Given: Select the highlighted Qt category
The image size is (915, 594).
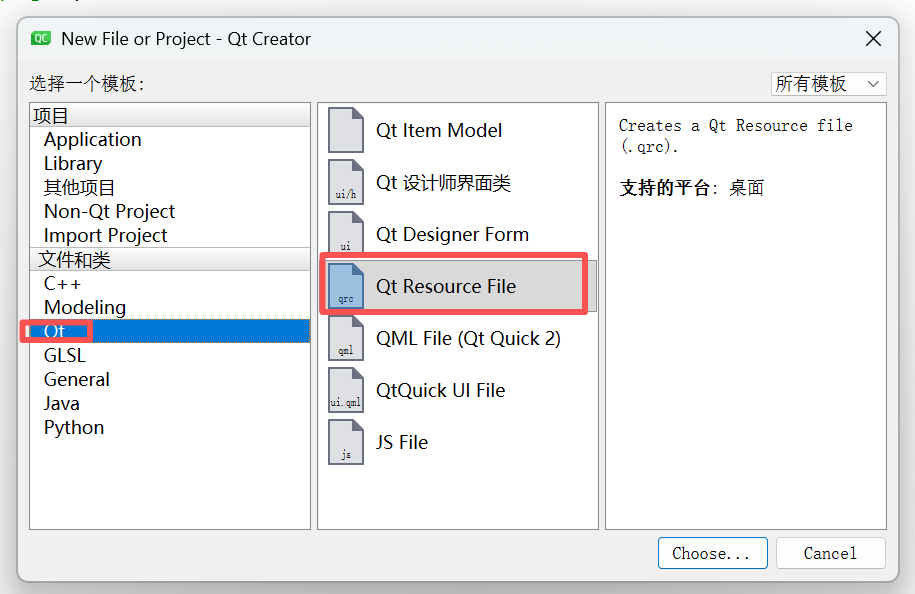Looking at the screenshot, I should [170, 331].
